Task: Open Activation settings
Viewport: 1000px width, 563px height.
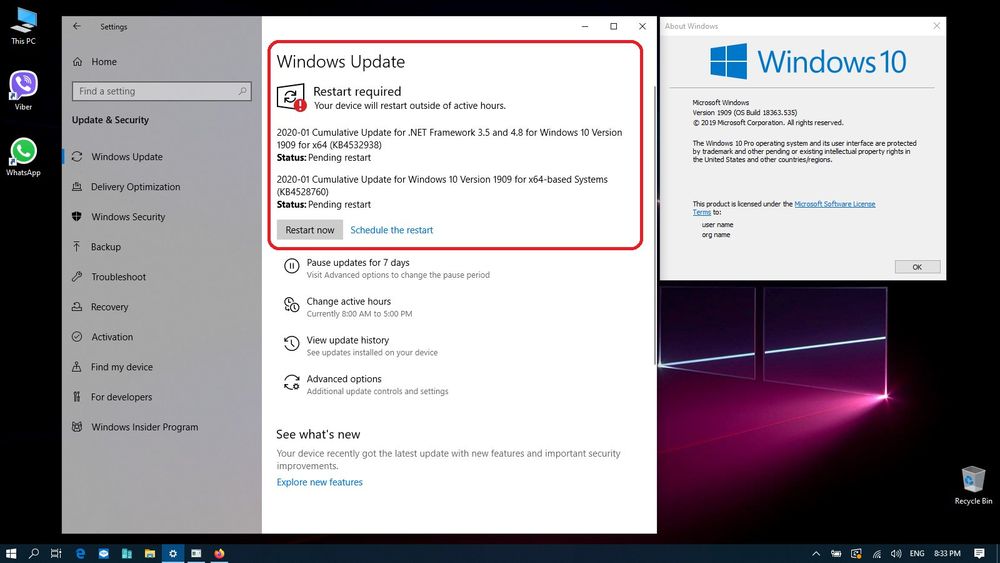Action: point(112,337)
